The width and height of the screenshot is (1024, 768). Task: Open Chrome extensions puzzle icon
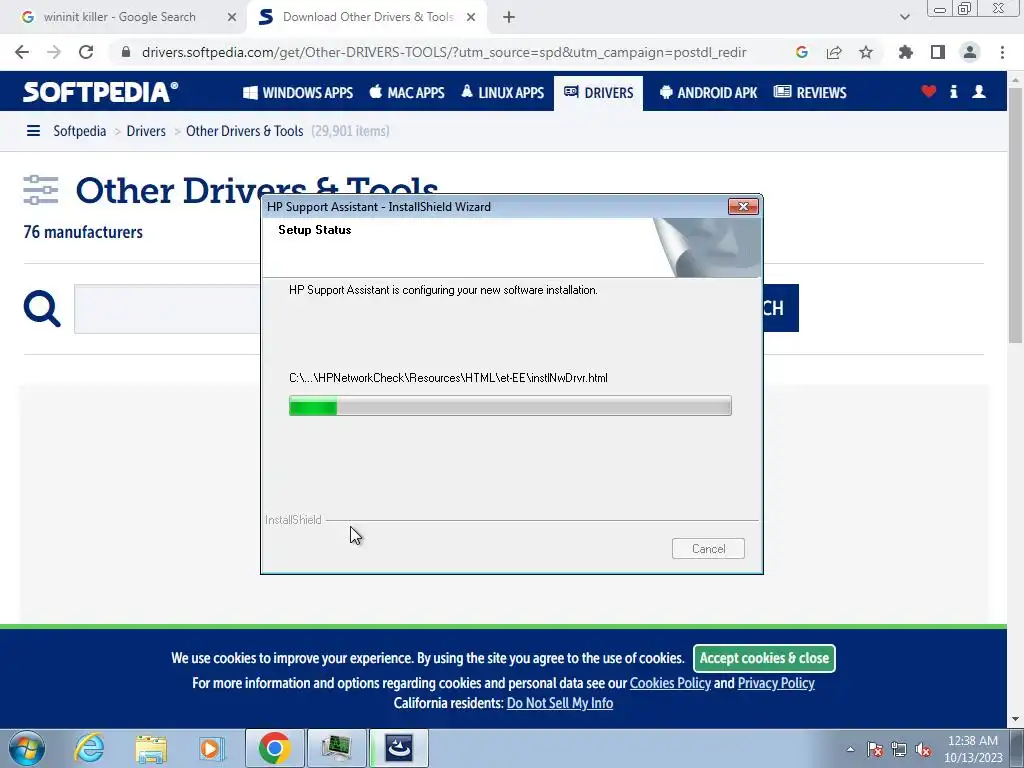(x=906, y=52)
